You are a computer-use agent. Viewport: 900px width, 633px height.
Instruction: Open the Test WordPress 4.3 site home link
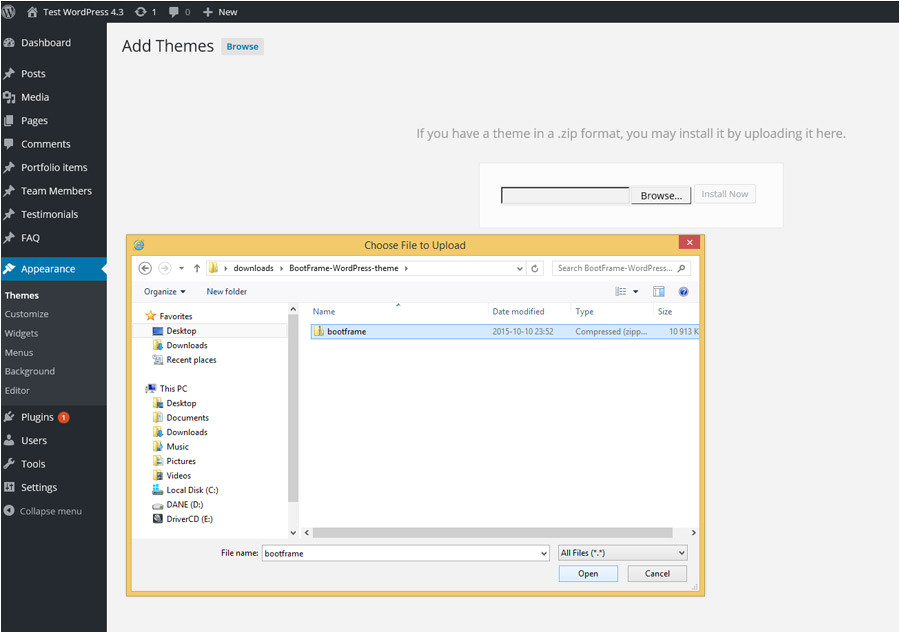click(x=75, y=11)
